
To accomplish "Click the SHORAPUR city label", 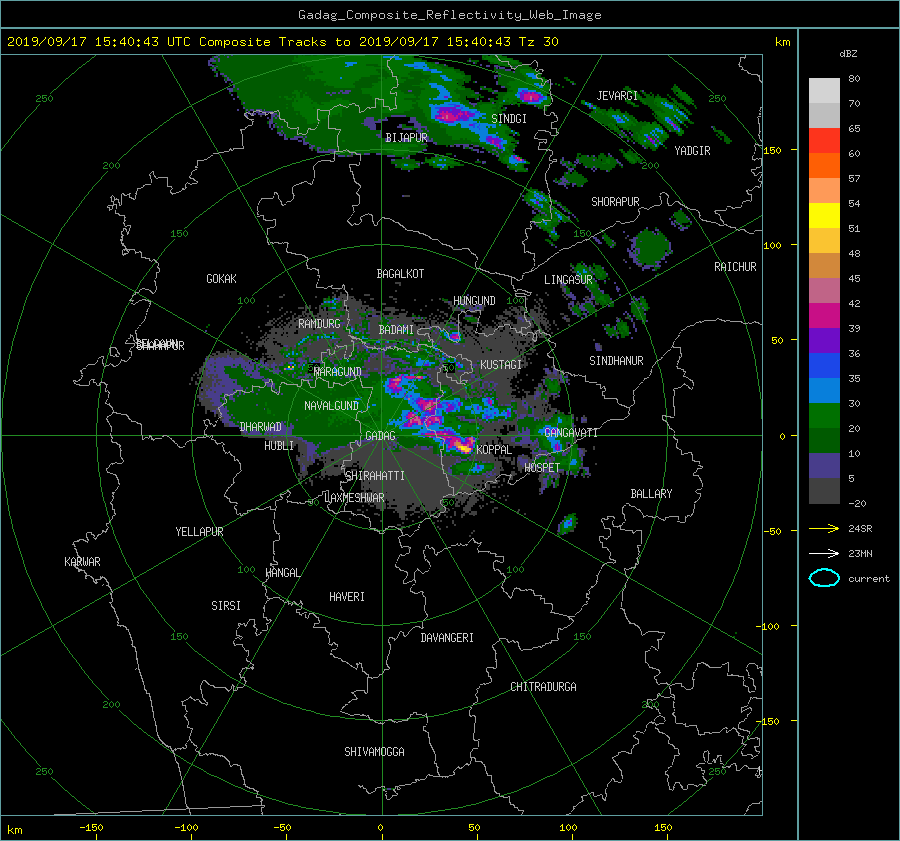I will click(615, 202).
